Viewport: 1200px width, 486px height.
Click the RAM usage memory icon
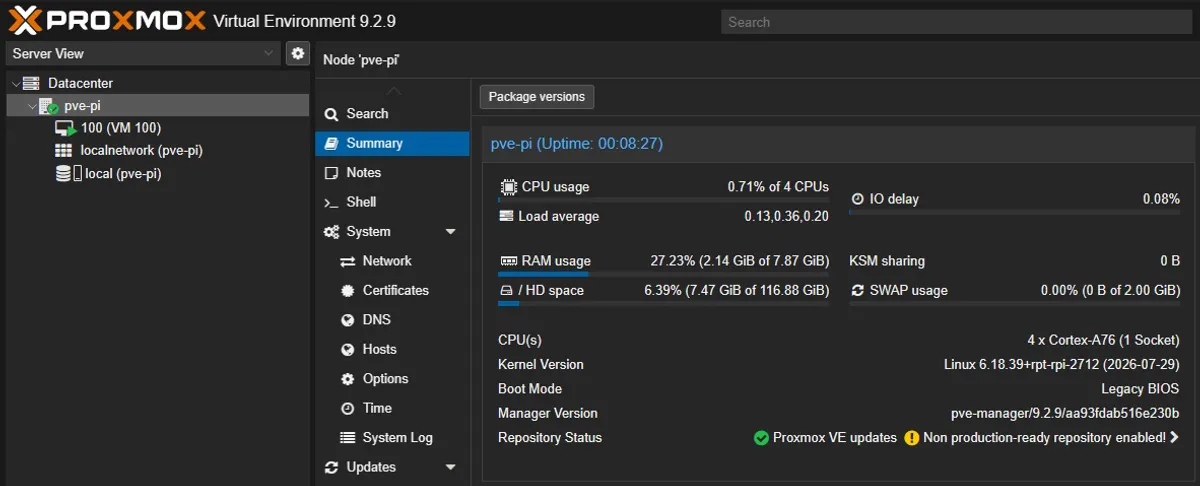click(508, 261)
